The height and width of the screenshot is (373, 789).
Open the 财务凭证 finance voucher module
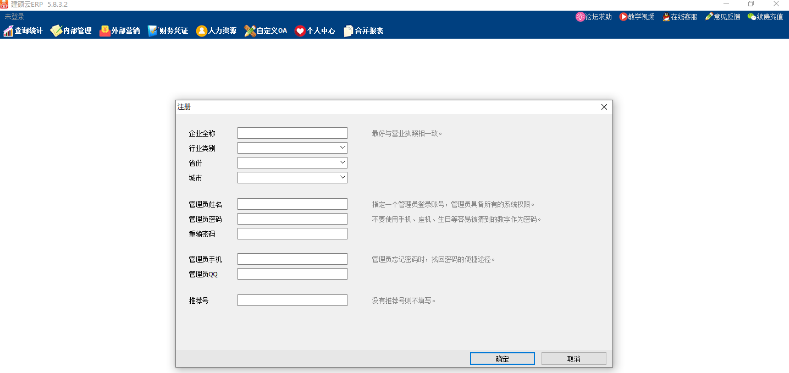(168, 31)
